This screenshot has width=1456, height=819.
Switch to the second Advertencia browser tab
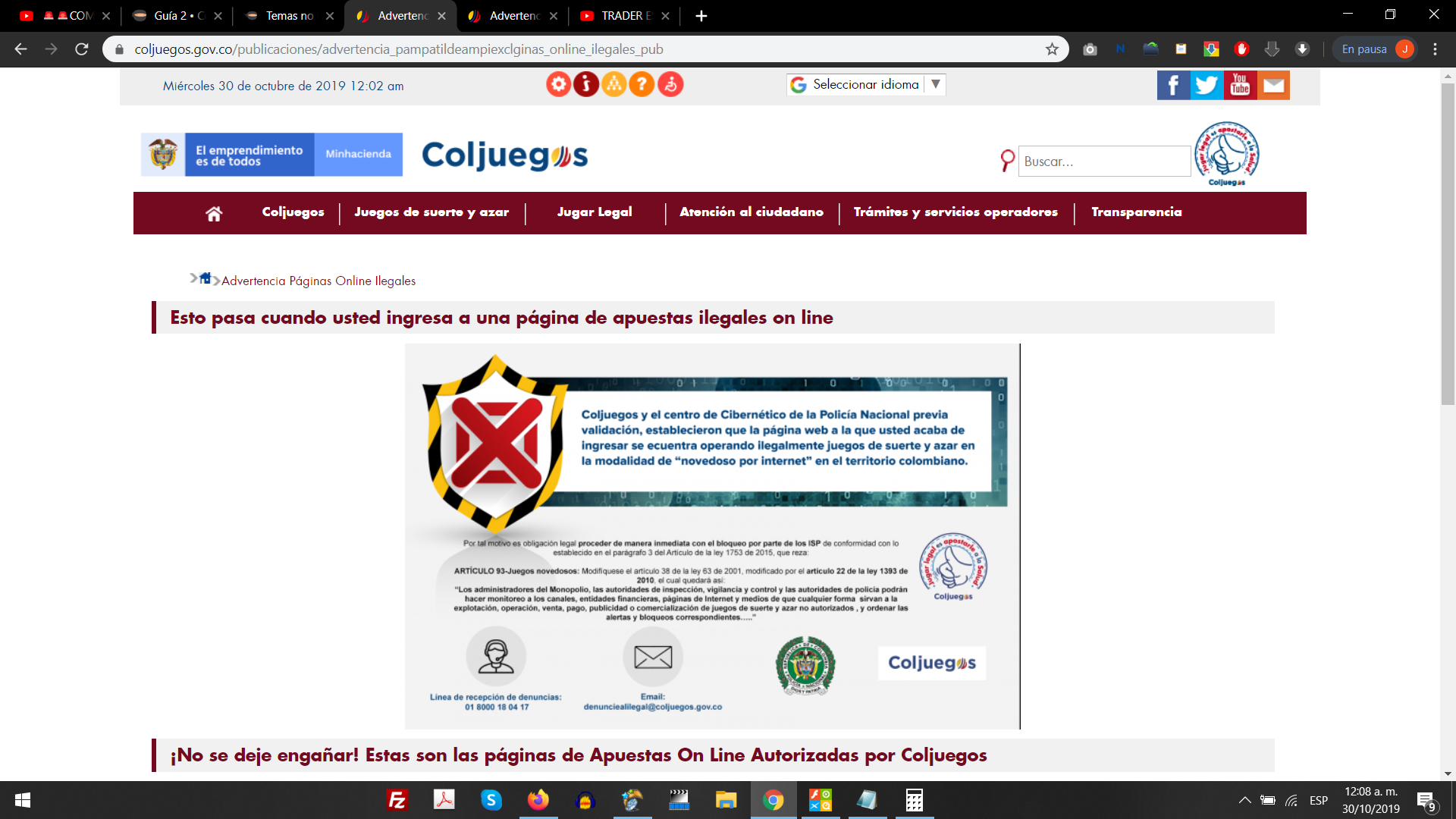pos(513,16)
